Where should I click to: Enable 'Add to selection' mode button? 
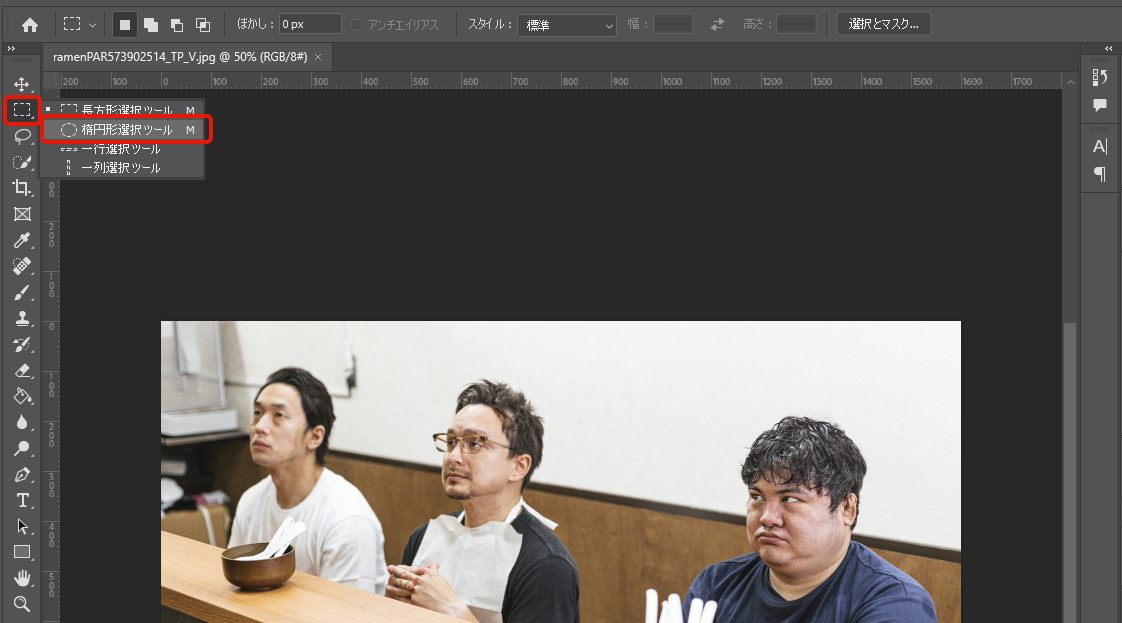click(x=150, y=24)
